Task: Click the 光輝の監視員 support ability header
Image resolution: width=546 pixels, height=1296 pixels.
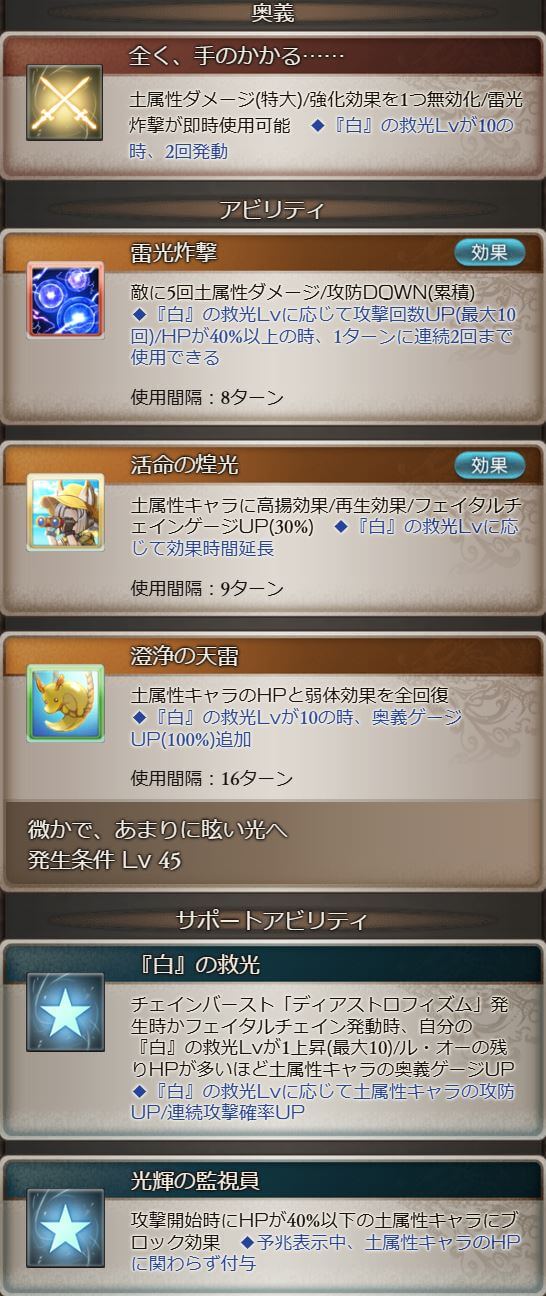Action: (x=273, y=1180)
